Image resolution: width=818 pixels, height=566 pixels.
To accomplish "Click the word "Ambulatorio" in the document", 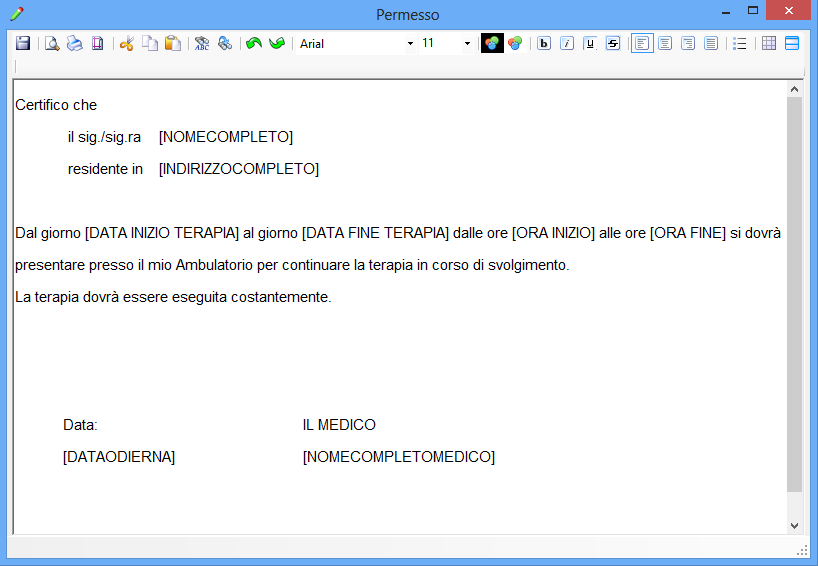I will 214,265.
